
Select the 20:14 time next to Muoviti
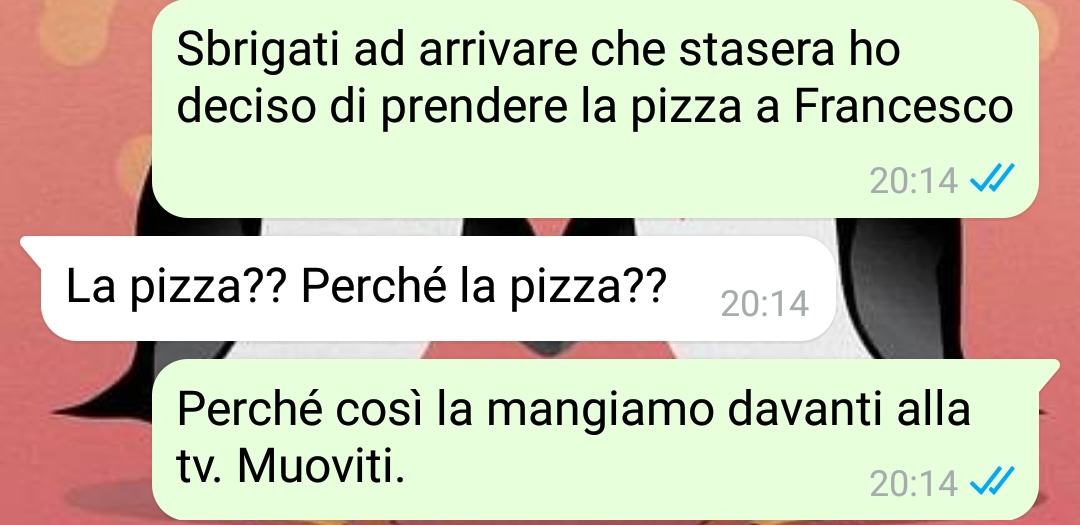pos(913,484)
